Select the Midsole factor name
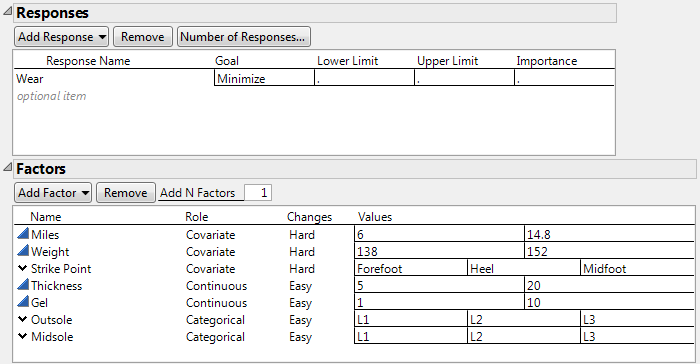This screenshot has height=364, width=700. click(x=52, y=336)
